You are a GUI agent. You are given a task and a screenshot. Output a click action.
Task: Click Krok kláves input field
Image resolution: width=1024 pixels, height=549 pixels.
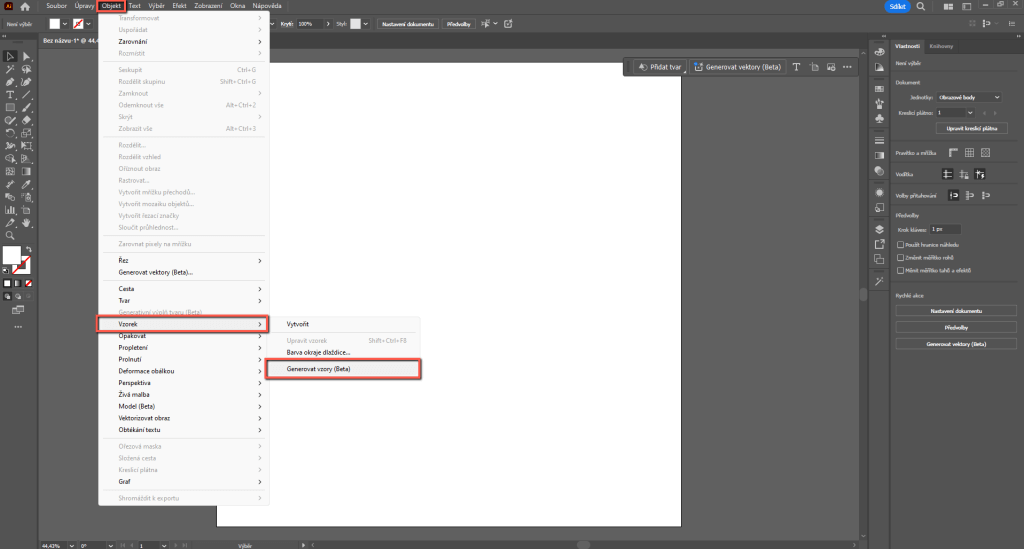(946, 230)
